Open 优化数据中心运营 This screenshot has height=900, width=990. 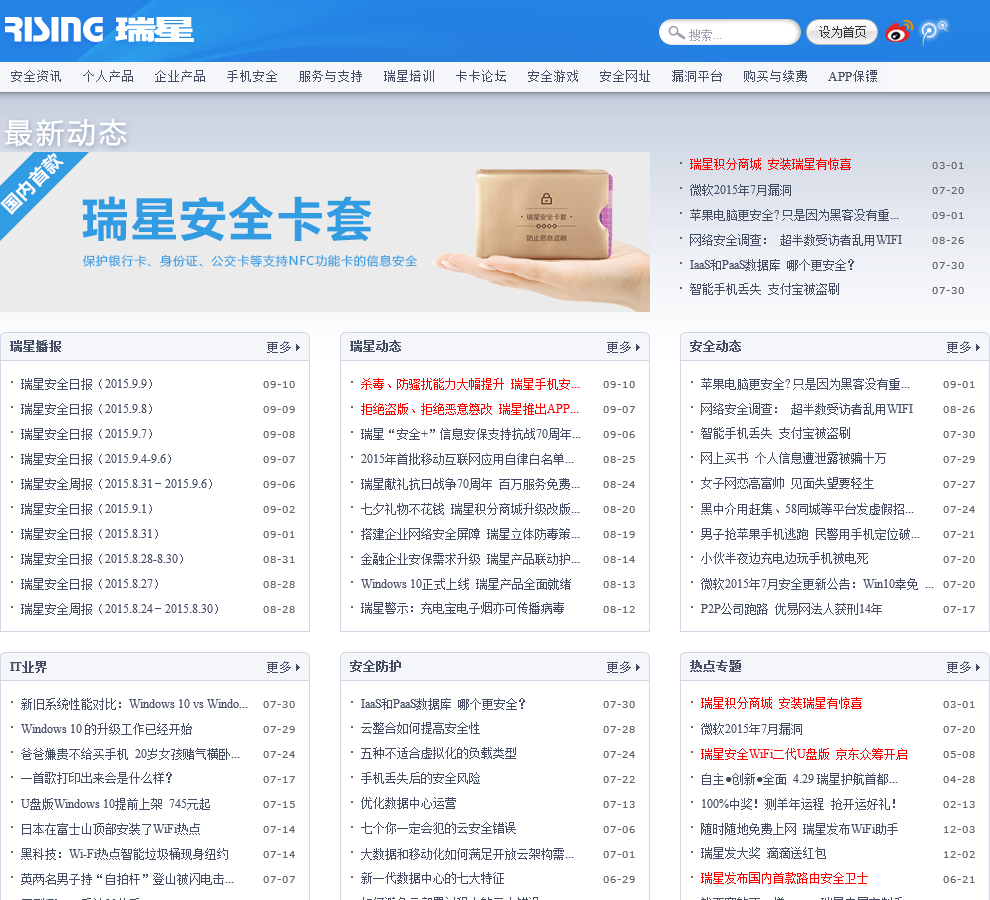point(409,803)
